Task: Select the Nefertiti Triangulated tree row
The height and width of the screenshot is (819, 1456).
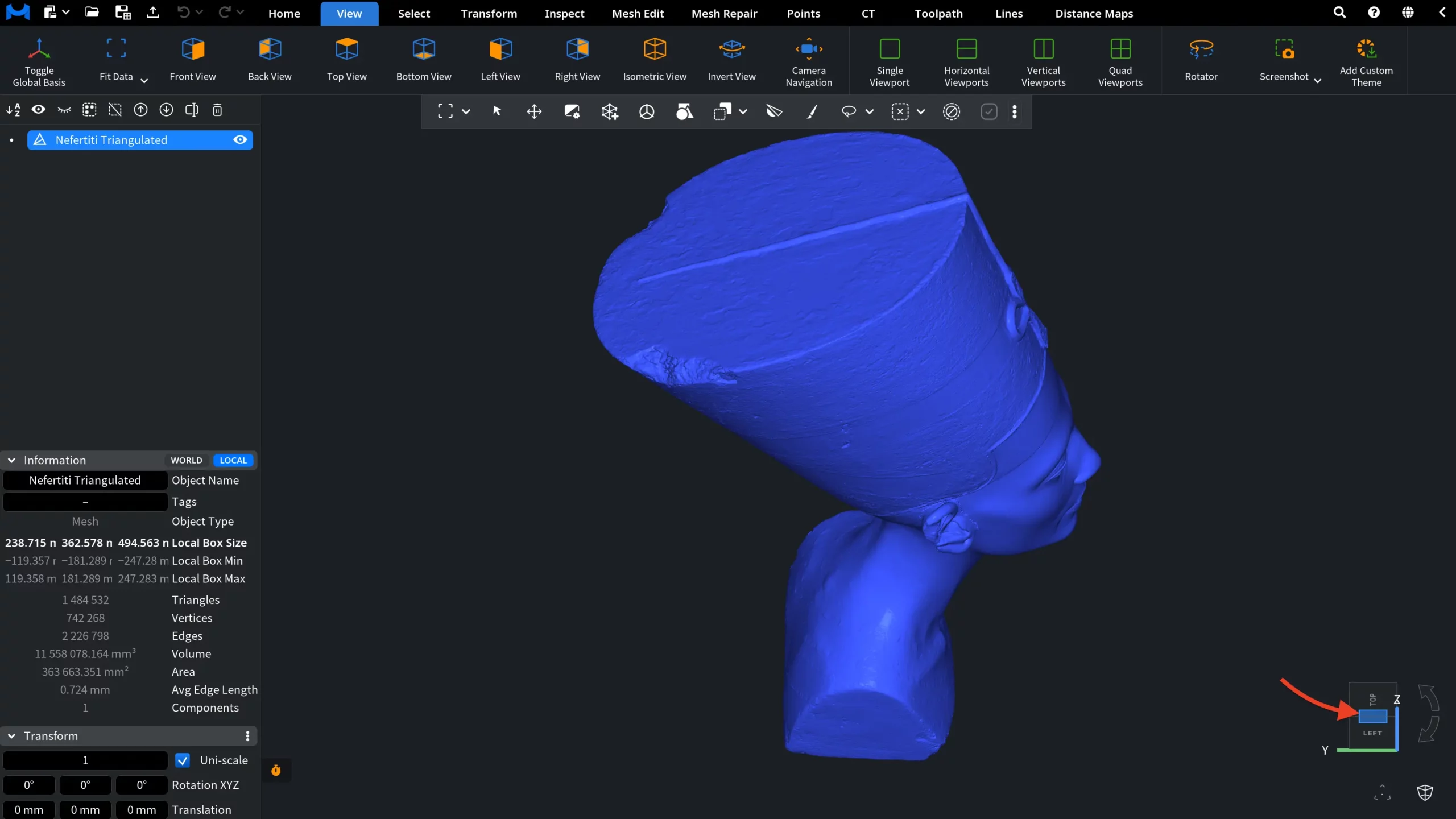Action: click(140, 140)
